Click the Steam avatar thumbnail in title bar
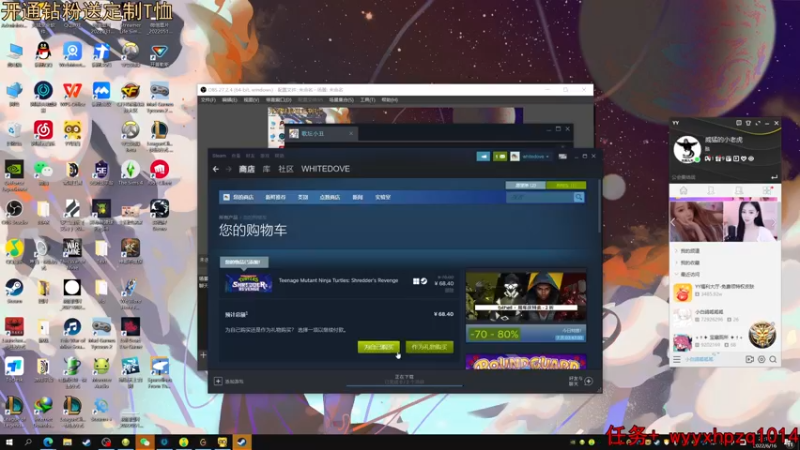800x450 pixels. 515,157
